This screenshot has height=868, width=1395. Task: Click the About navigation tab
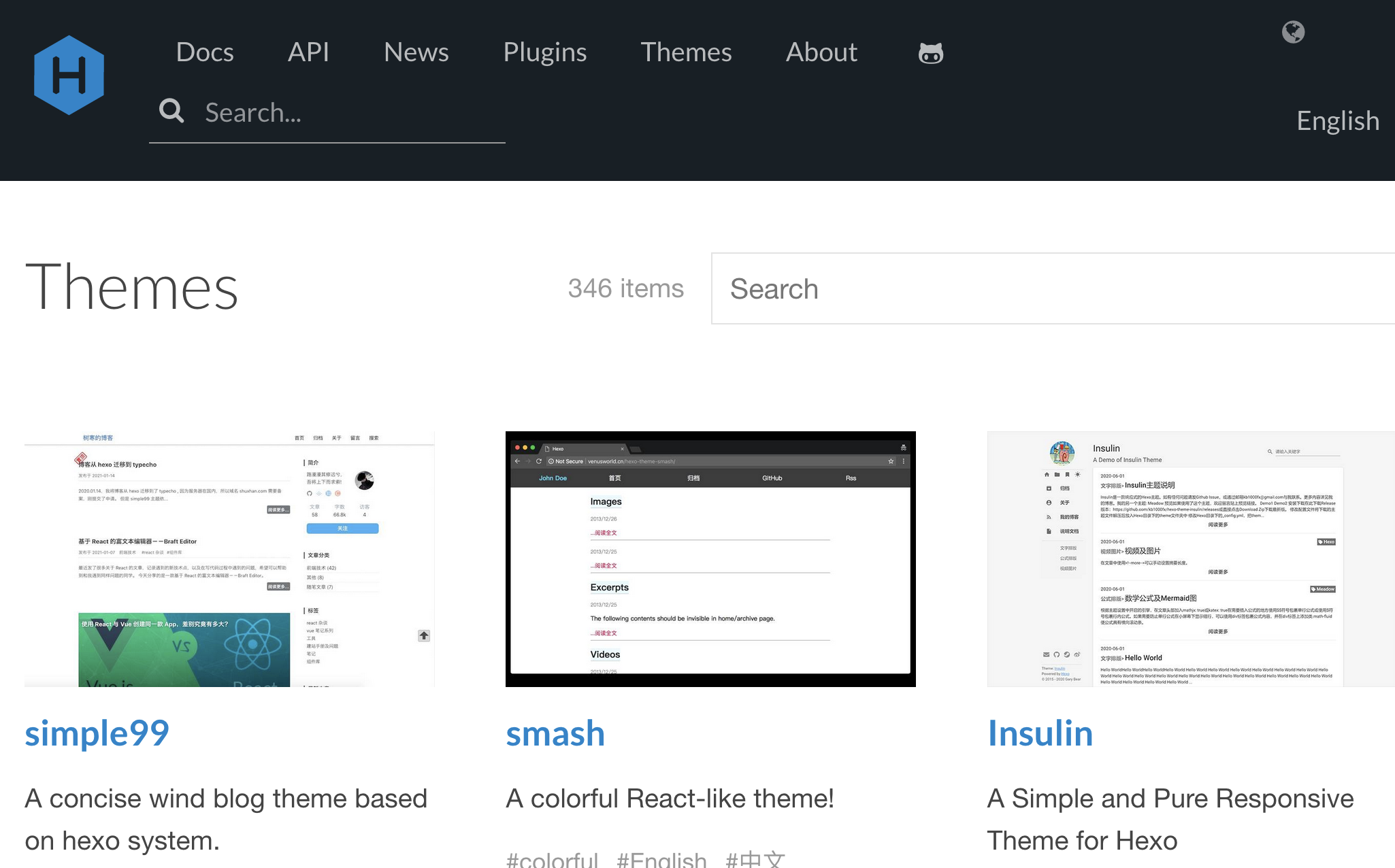(821, 52)
